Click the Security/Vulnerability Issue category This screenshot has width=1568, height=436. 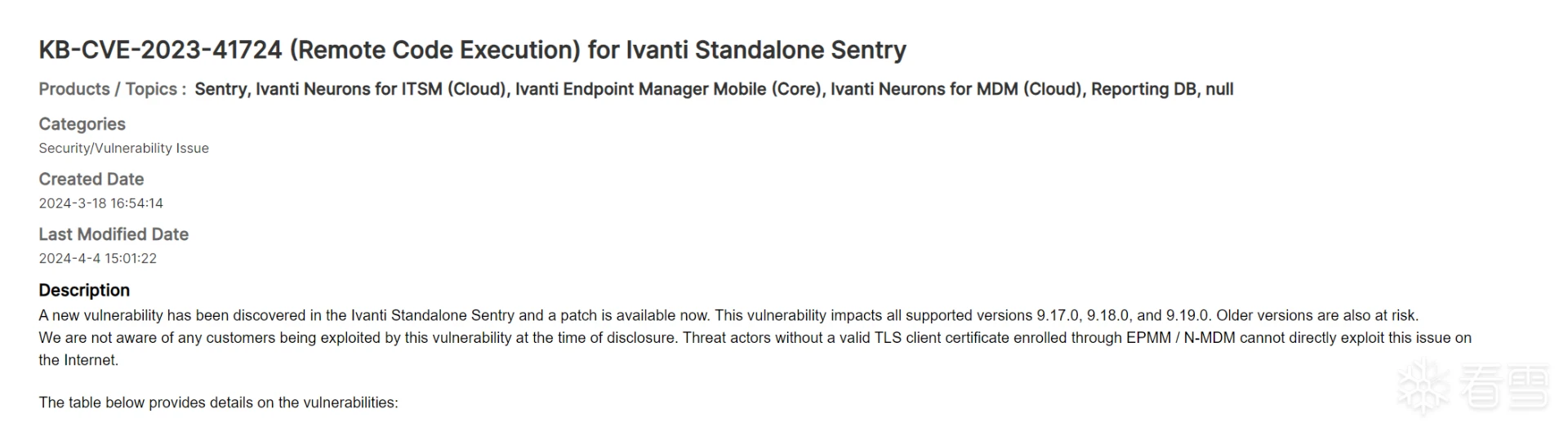tap(123, 148)
